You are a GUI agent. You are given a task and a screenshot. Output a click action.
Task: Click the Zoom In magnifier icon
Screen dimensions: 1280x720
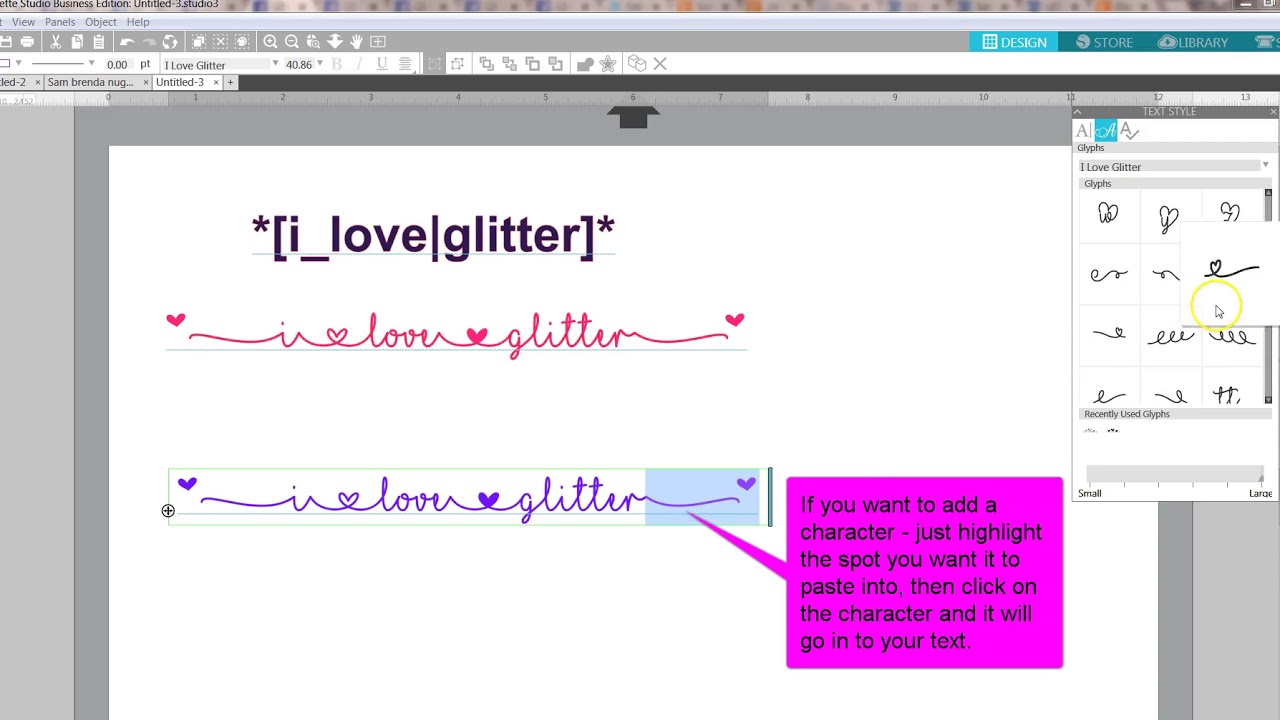point(270,42)
